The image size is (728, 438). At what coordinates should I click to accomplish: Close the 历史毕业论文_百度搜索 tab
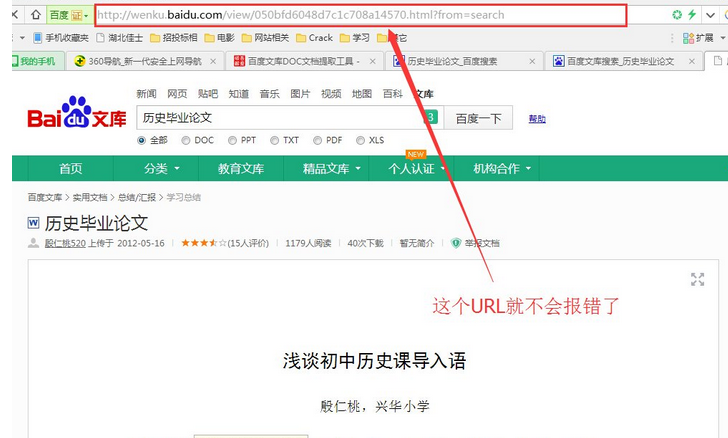533,61
